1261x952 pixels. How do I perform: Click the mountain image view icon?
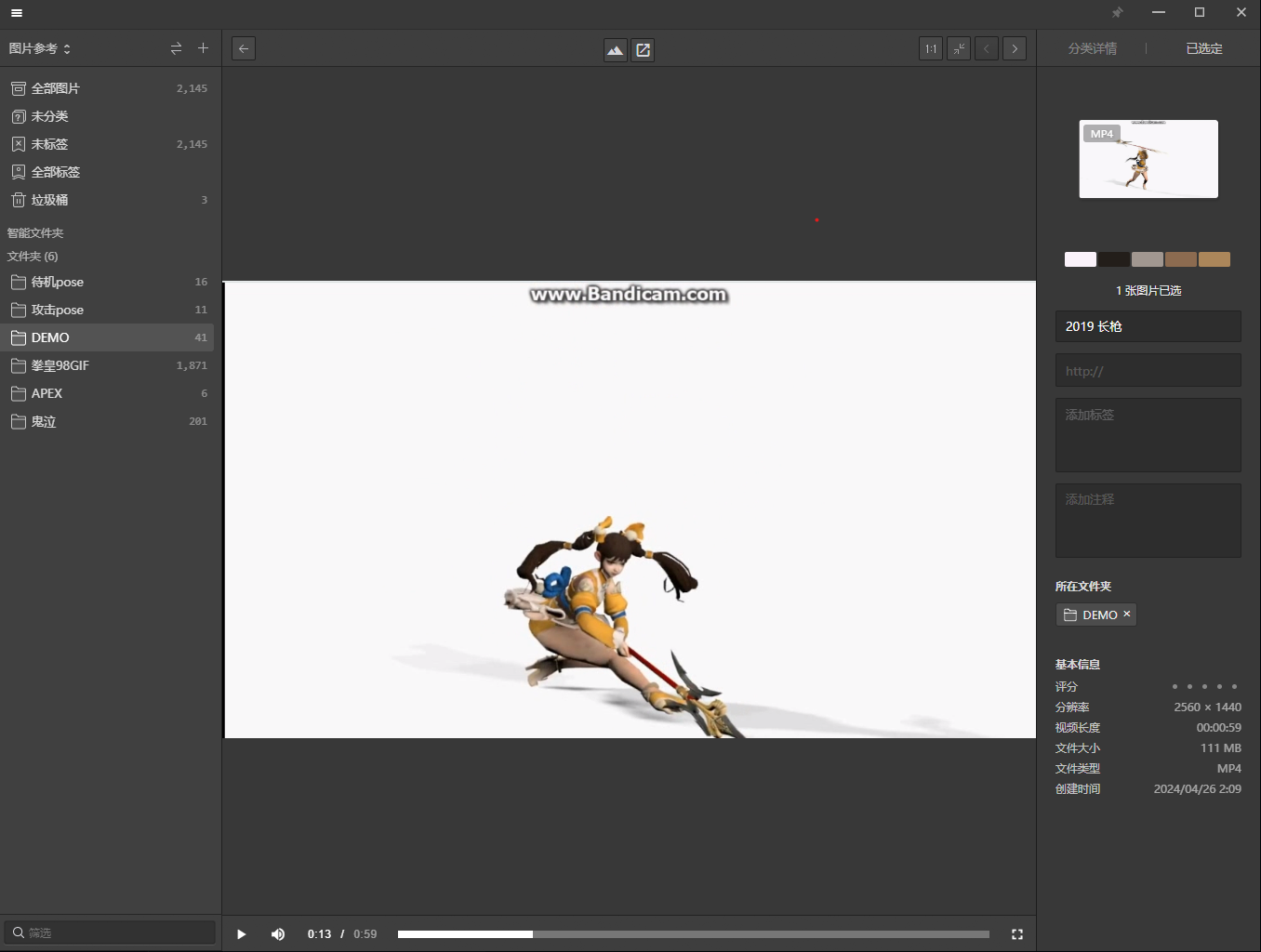[616, 50]
